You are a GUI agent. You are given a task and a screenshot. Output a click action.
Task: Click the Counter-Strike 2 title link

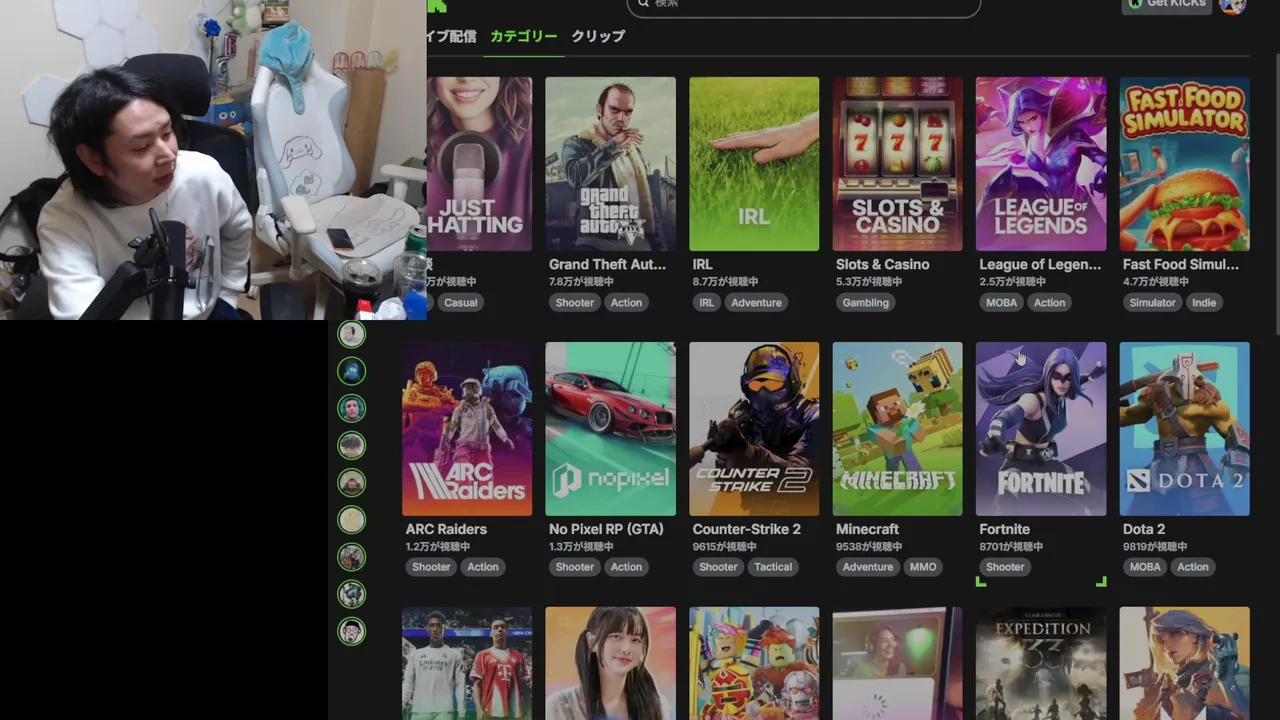(x=747, y=529)
